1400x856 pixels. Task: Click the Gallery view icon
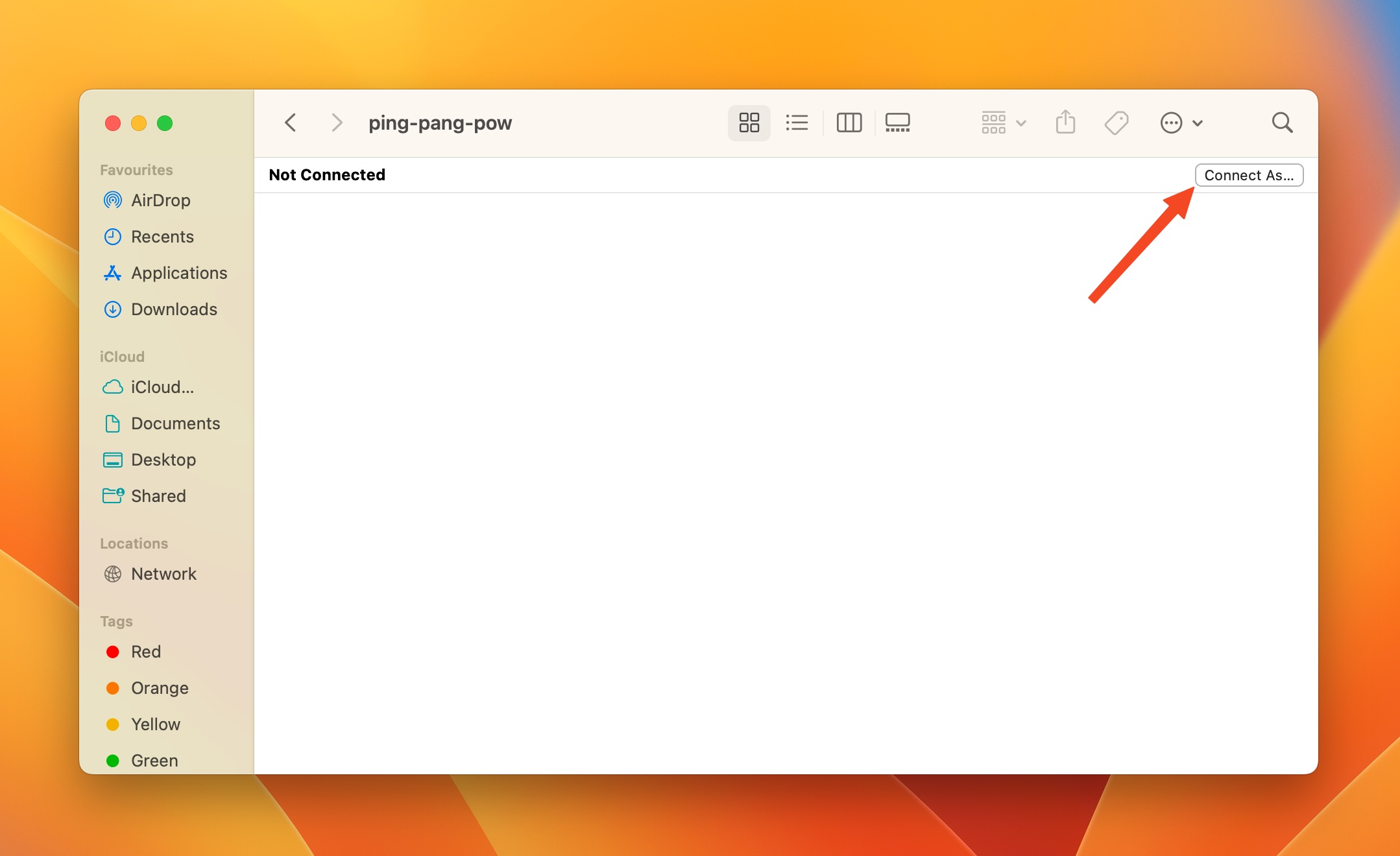tap(897, 121)
